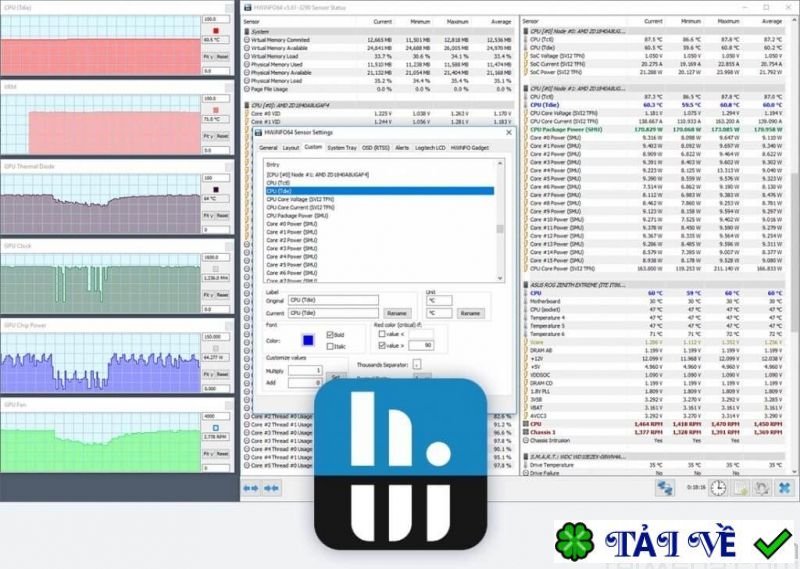The width and height of the screenshot is (800, 569).
Task: Click Rename button next to the unit field
Action: (x=470, y=313)
